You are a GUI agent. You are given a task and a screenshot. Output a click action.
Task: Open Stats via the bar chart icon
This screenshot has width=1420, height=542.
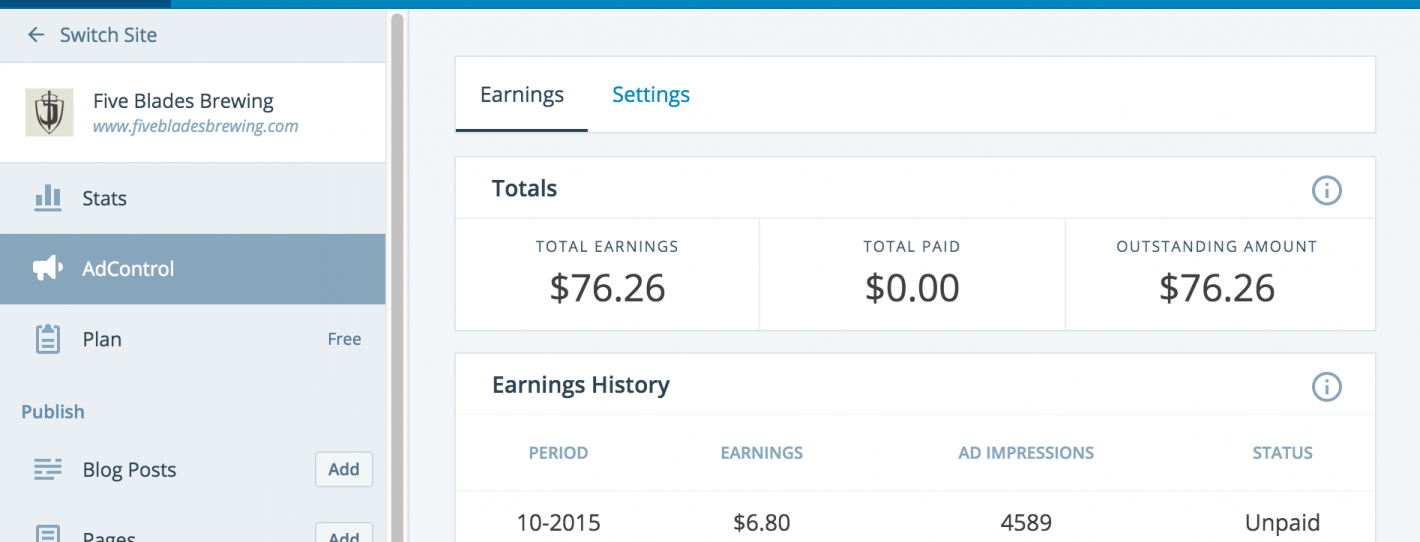tap(48, 198)
